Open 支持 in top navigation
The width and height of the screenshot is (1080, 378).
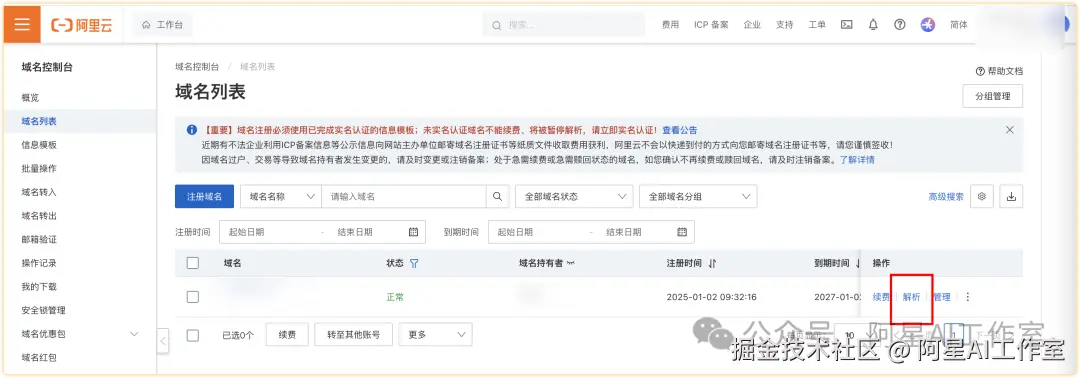785,25
